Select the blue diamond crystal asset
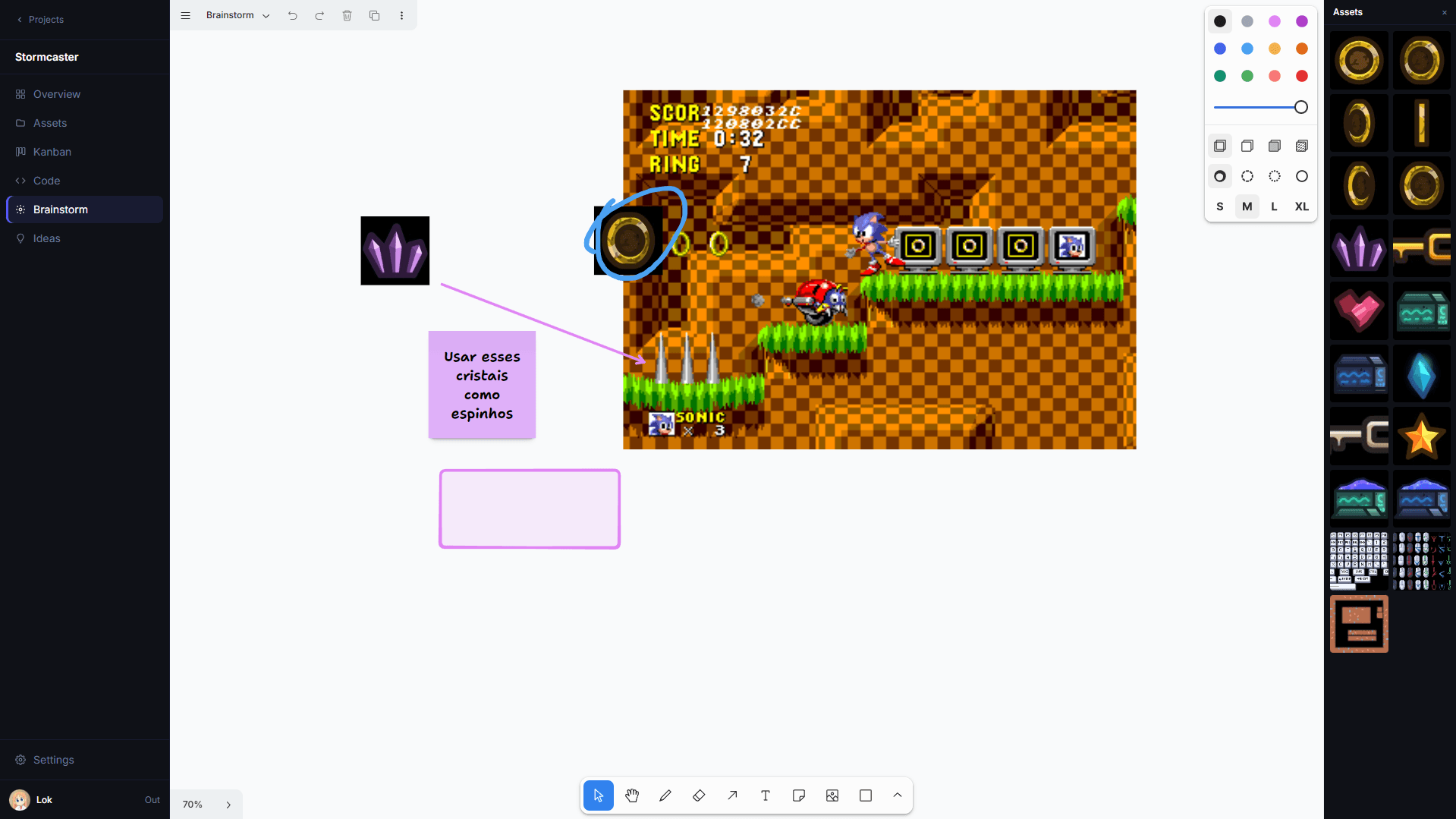This screenshot has width=1456, height=819. tap(1422, 373)
